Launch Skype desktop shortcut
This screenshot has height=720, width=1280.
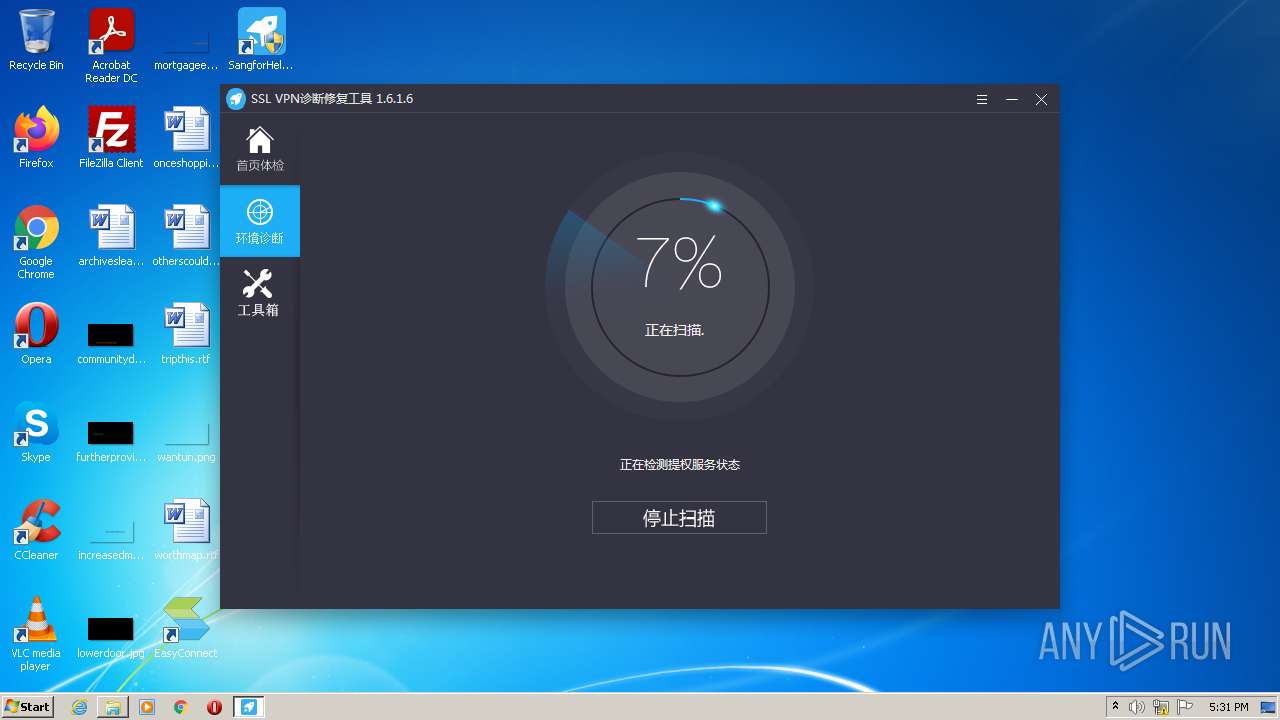[x=36, y=432]
